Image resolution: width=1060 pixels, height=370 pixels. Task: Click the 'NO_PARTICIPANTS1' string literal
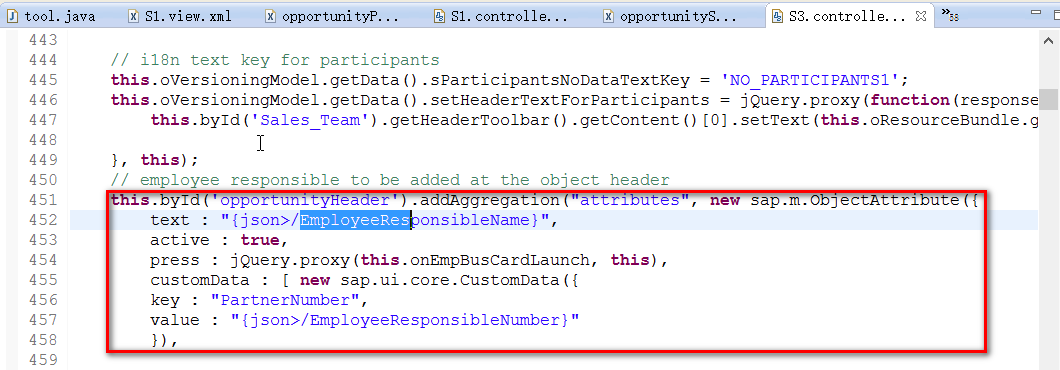[811, 80]
